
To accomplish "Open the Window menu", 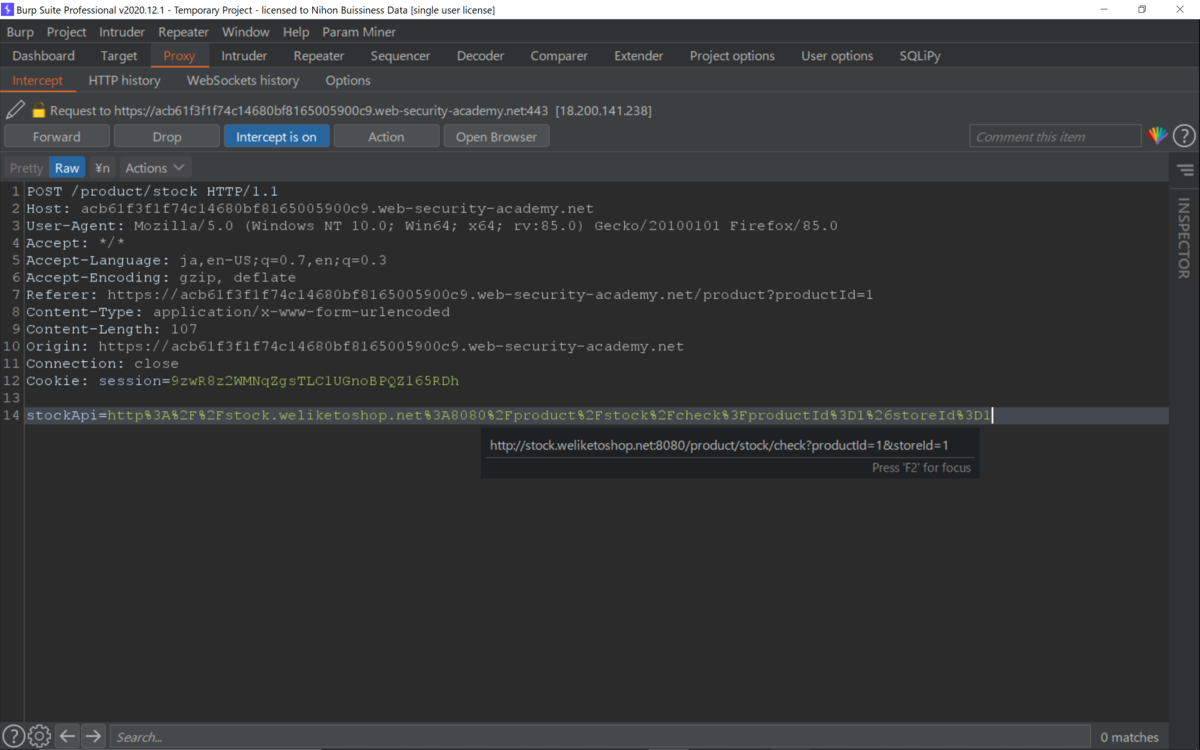I will [x=245, y=32].
